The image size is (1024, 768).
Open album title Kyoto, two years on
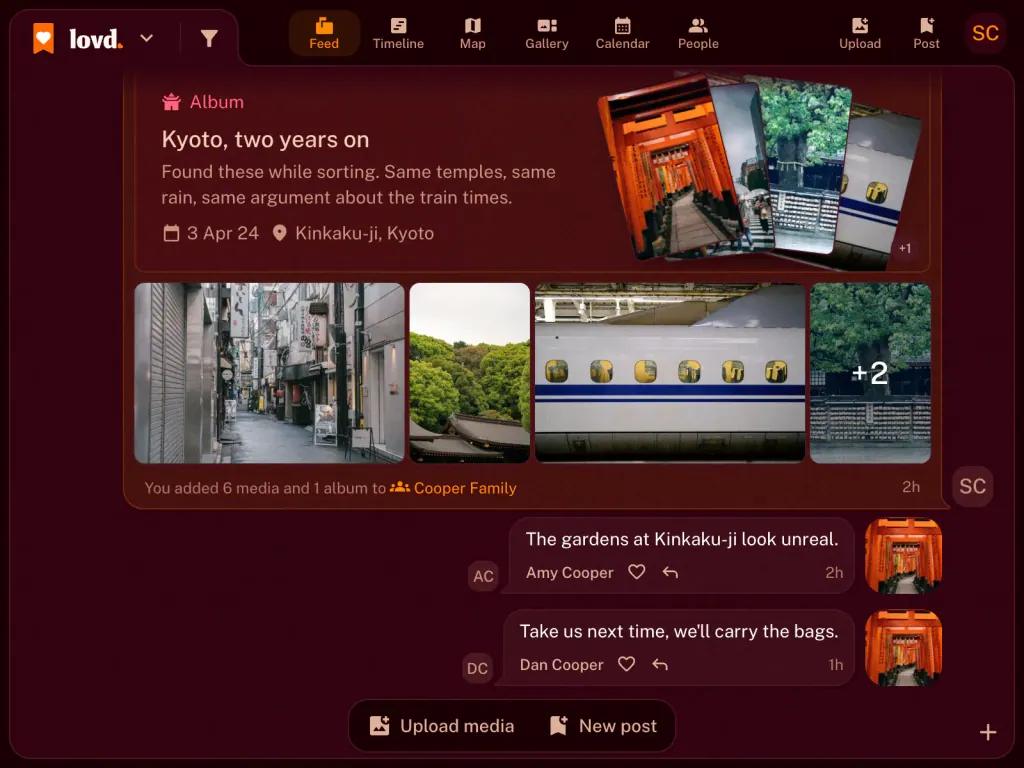[x=265, y=139]
